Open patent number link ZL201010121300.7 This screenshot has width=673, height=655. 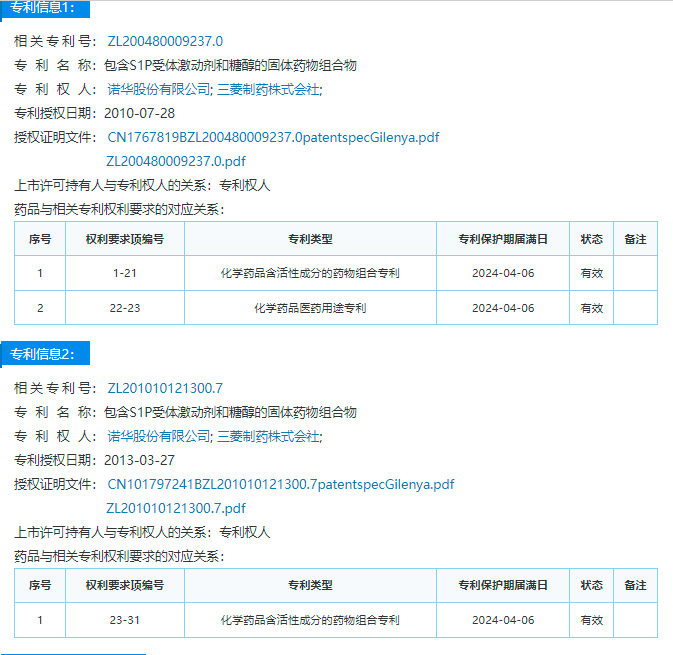(165, 388)
